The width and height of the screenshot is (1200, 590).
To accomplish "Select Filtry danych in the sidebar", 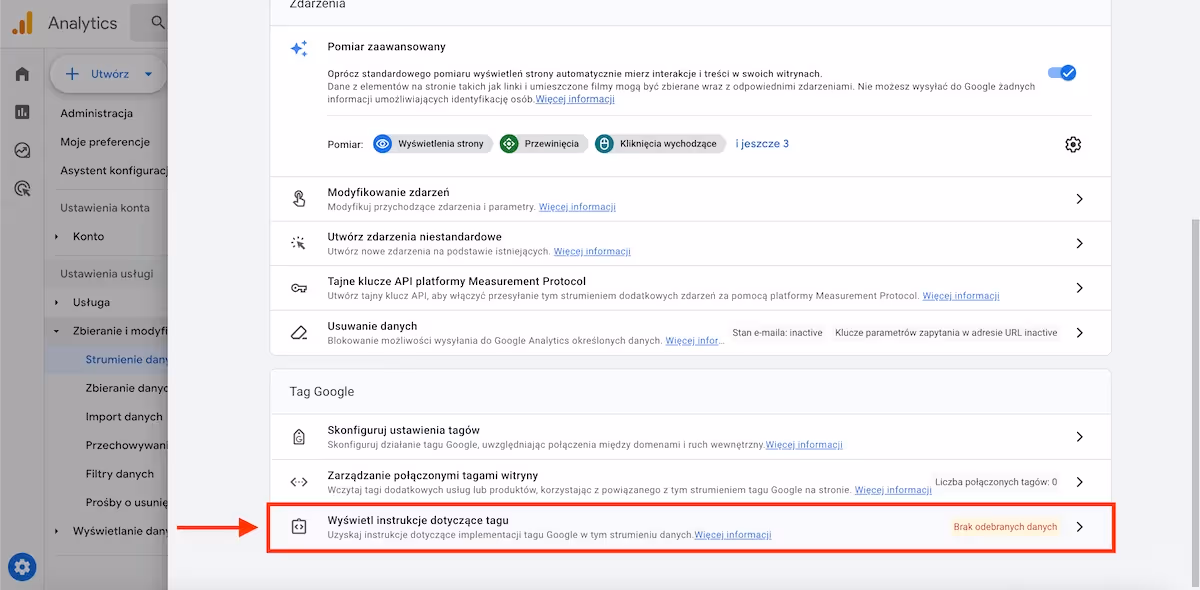I will point(120,474).
